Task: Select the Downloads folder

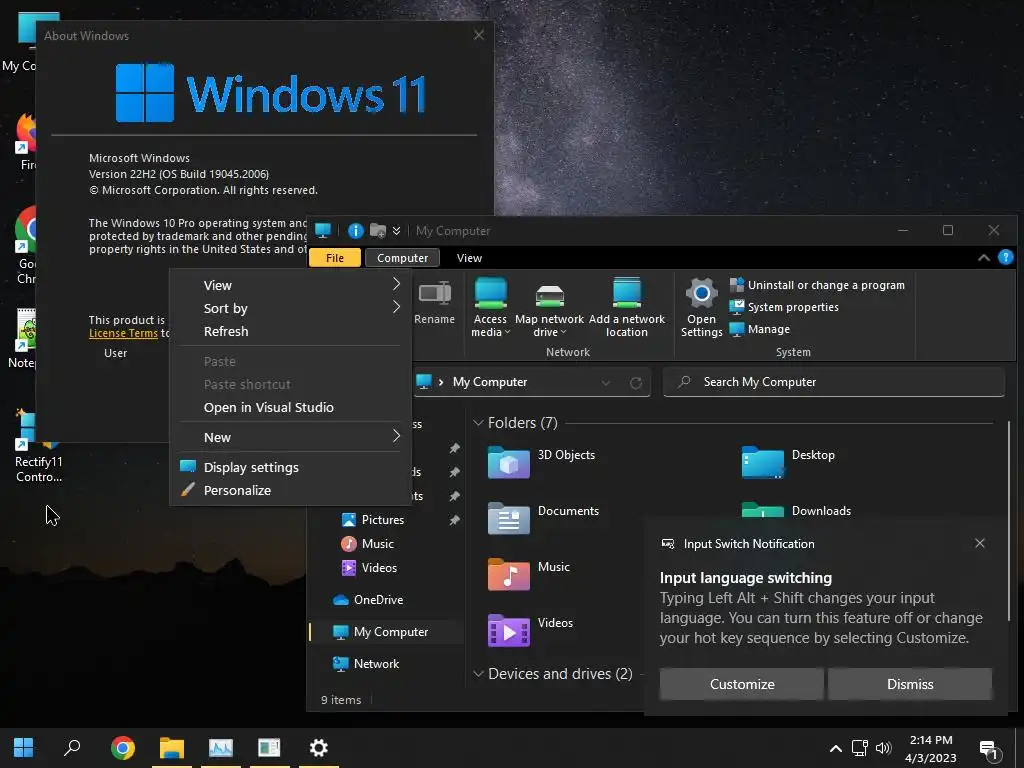Action: (x=796, y=511)
